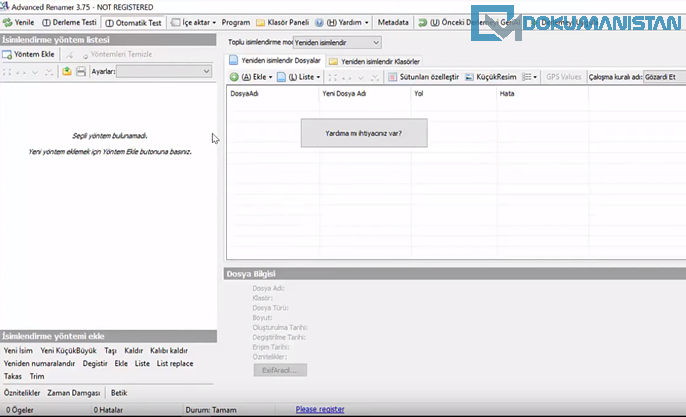
Task: Open the Toplu isimlendirme modu dropdown
Action: pos(337,42)
